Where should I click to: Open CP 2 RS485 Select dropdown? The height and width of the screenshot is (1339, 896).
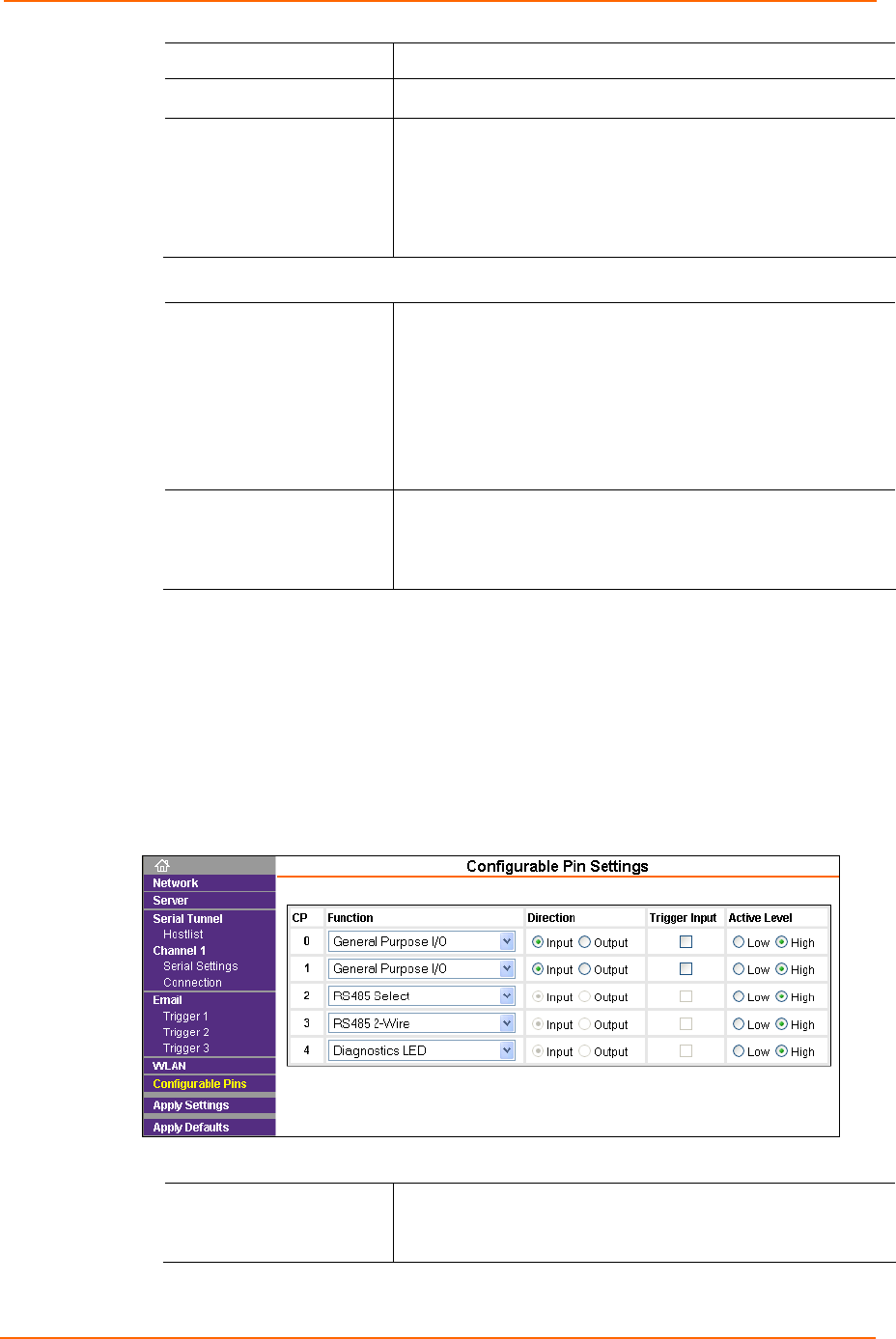click(x=421, y=995)
